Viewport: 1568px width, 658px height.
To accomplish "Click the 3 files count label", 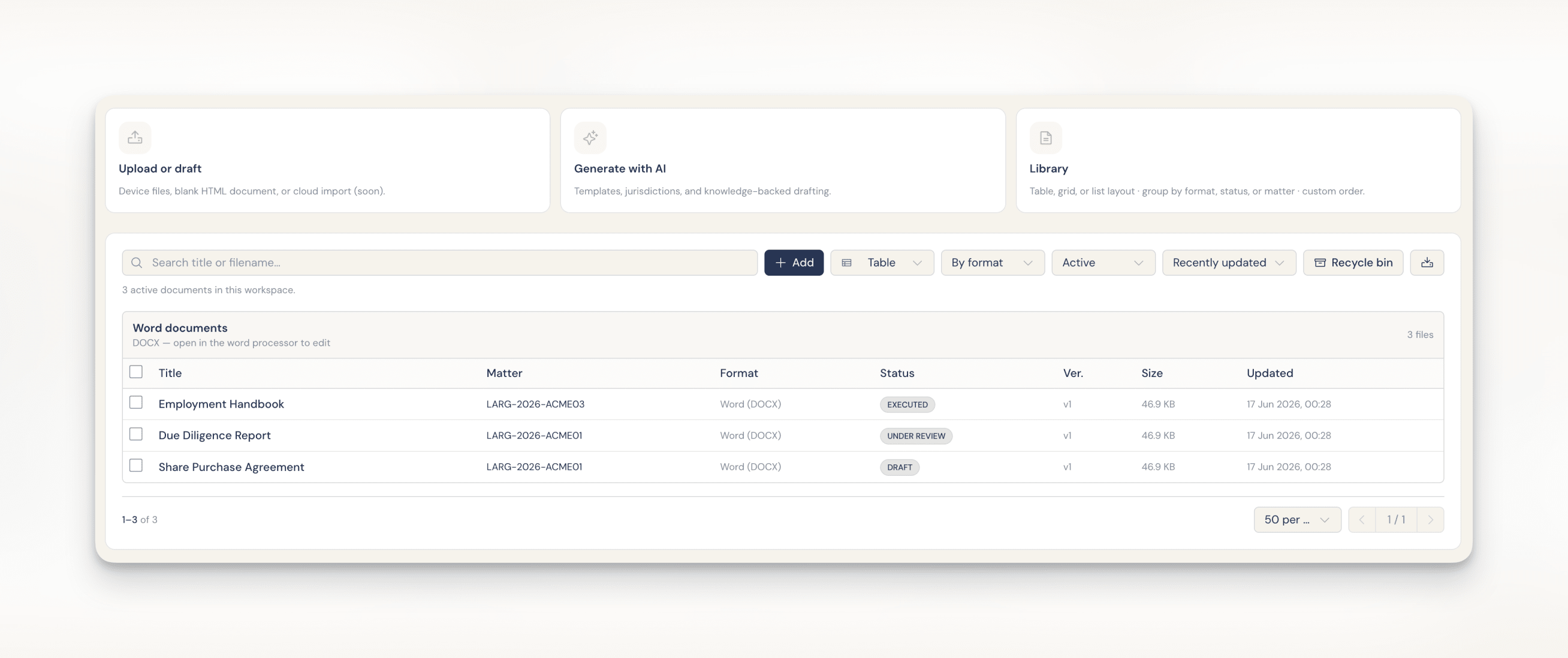I will 1419,335.
